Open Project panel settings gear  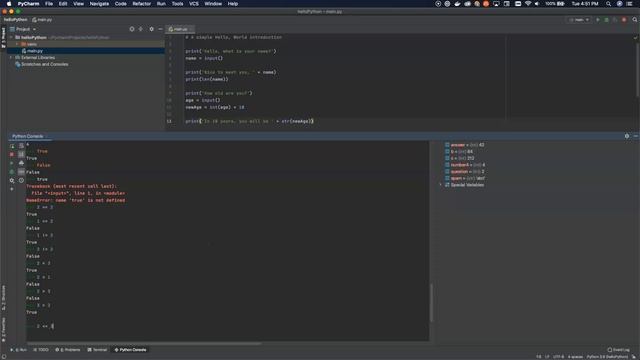(x=151, y=29)
